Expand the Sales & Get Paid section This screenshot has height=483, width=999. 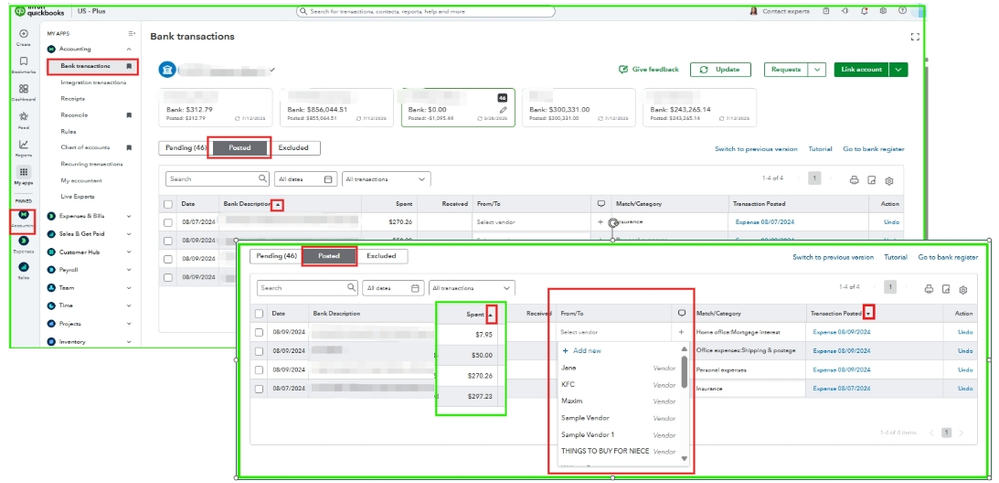[x=129, y=234]
